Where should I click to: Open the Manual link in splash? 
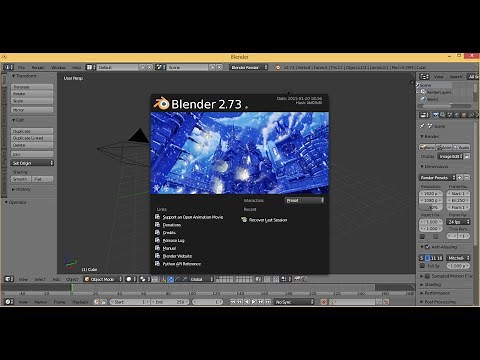(x=169, y=248)
